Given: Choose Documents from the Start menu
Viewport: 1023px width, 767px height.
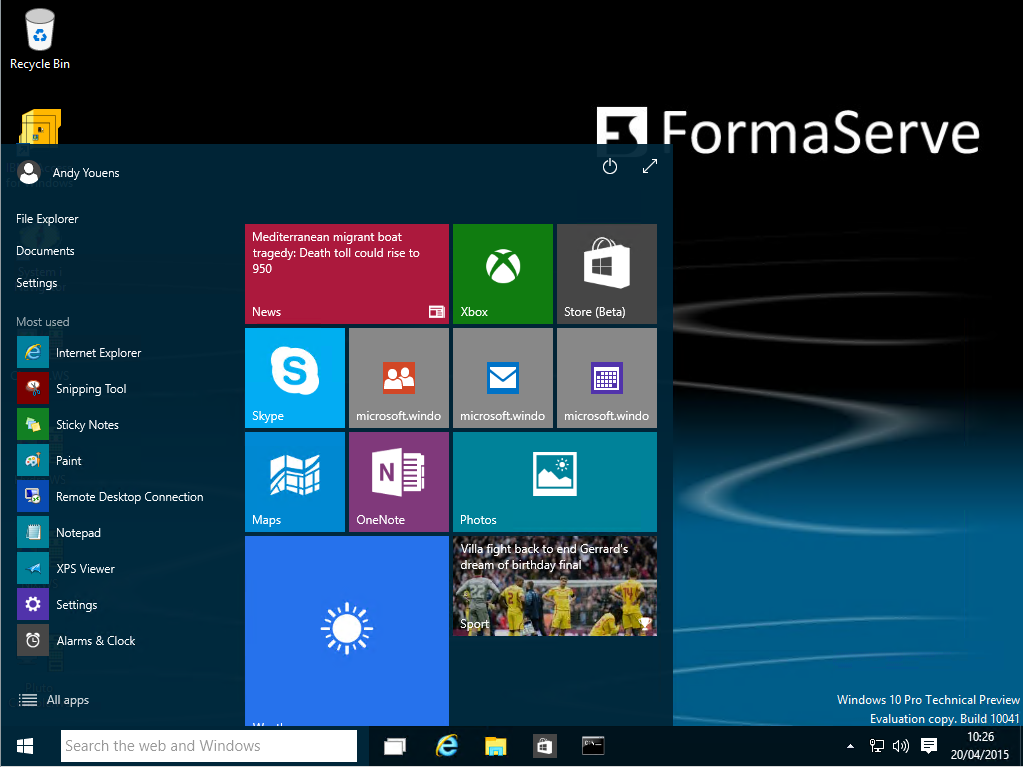Looking at the screenshot, I should (x=45, y=251).
